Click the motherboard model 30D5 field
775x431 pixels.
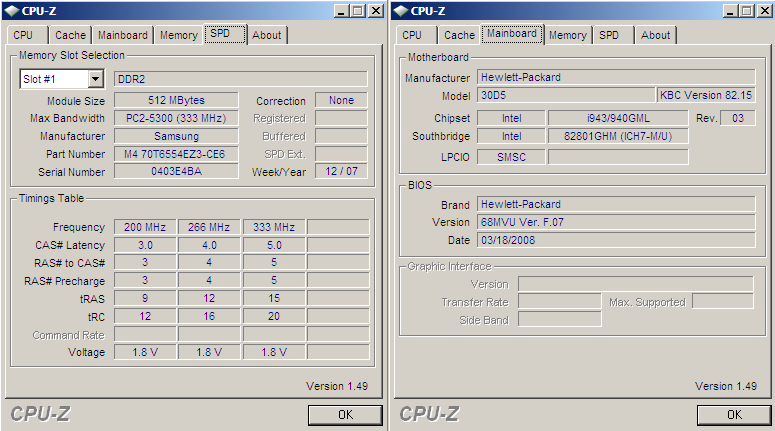(566, 95)
